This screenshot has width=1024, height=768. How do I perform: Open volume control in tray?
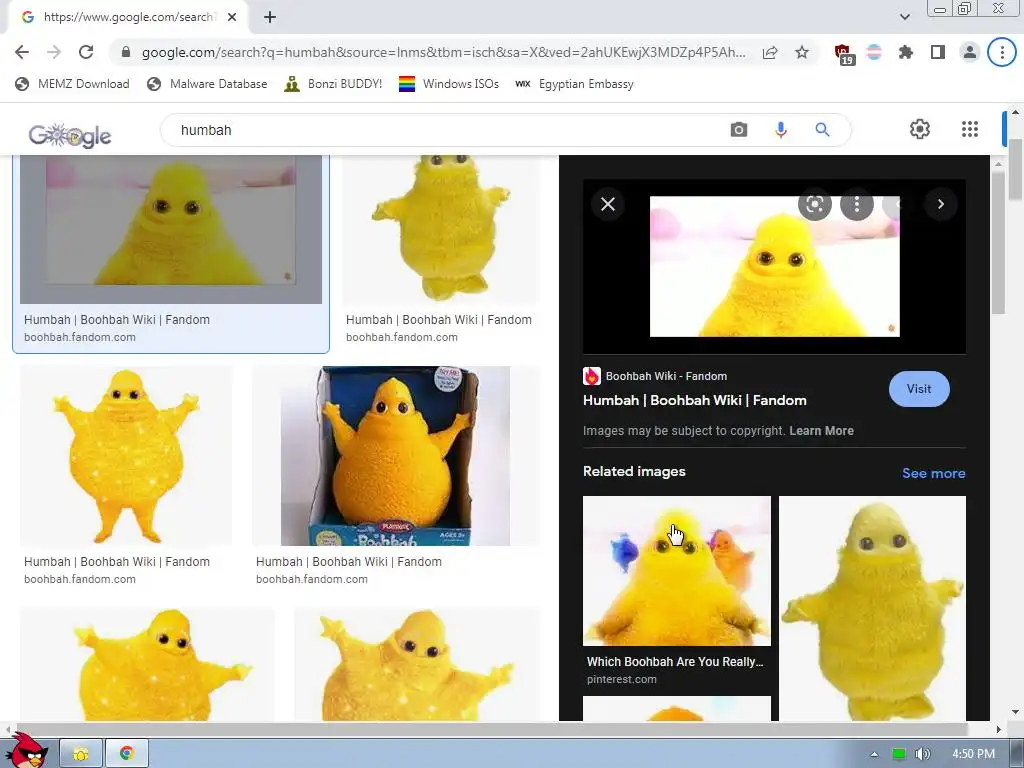tap(922, 754)
